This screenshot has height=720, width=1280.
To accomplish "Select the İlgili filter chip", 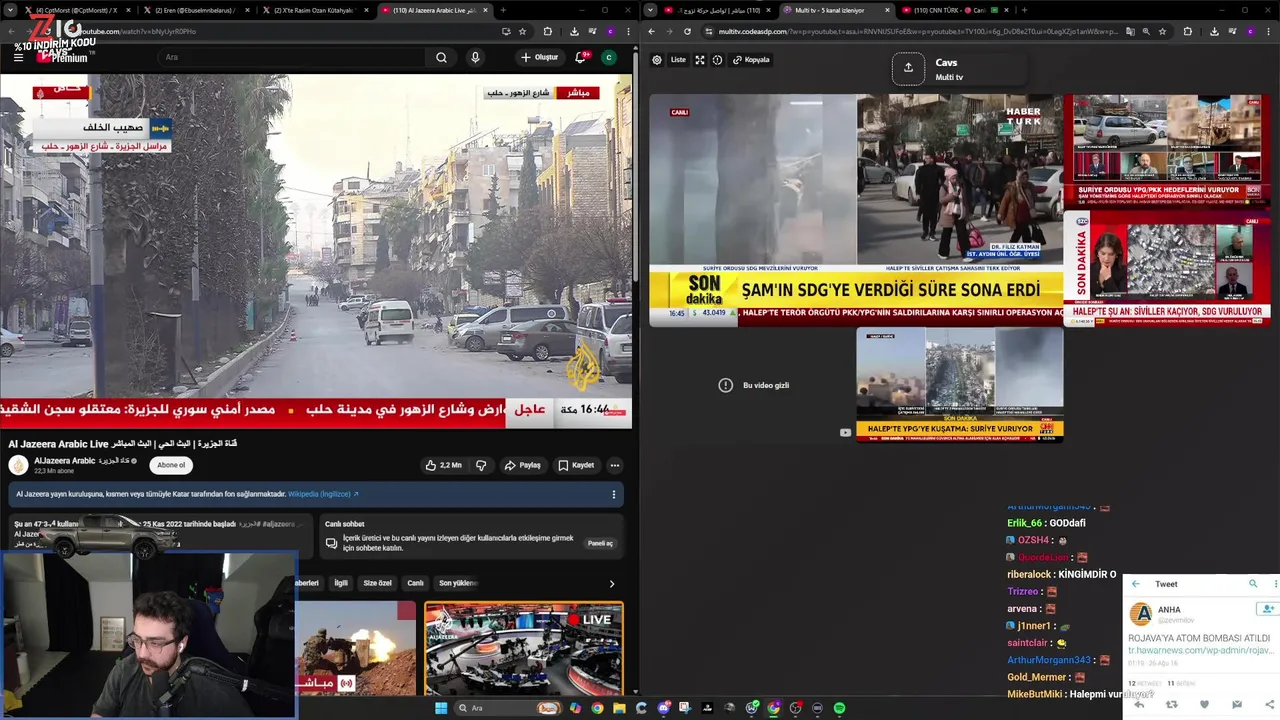I will [x=341, y=583].
